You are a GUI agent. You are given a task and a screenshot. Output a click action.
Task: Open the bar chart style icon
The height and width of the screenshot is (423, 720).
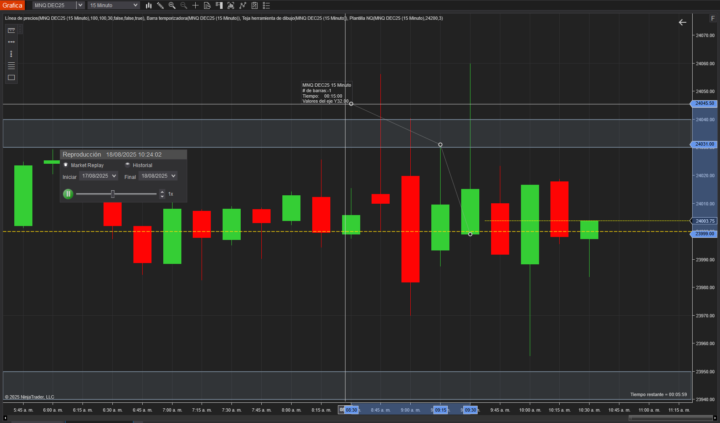[x=149, y=6]
